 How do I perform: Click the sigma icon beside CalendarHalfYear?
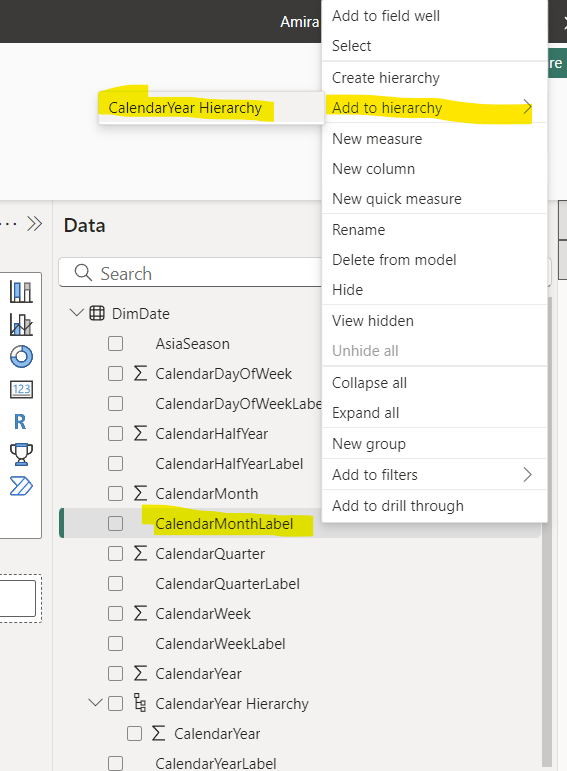140,434
